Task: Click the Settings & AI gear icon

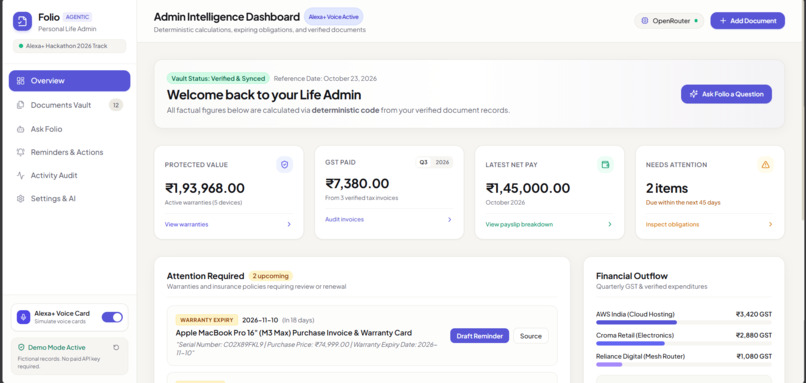Action: click(21, 198)
